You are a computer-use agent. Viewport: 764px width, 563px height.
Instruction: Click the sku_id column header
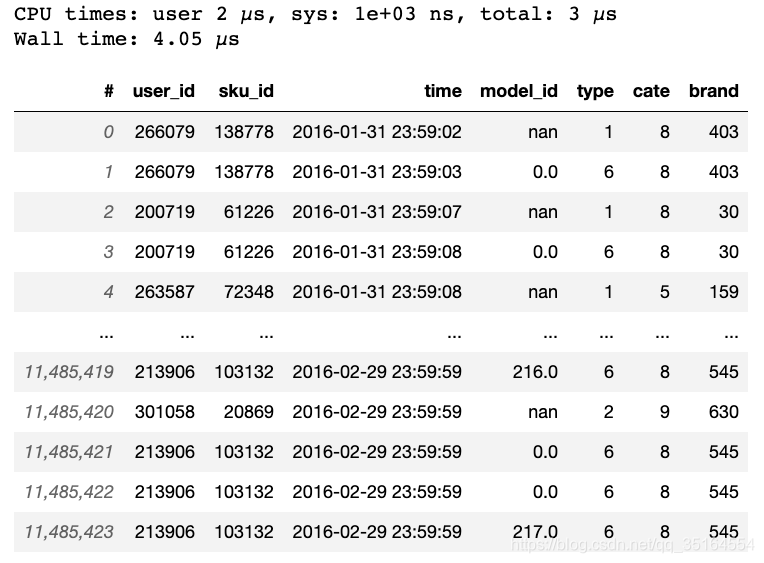coord(246,91)
